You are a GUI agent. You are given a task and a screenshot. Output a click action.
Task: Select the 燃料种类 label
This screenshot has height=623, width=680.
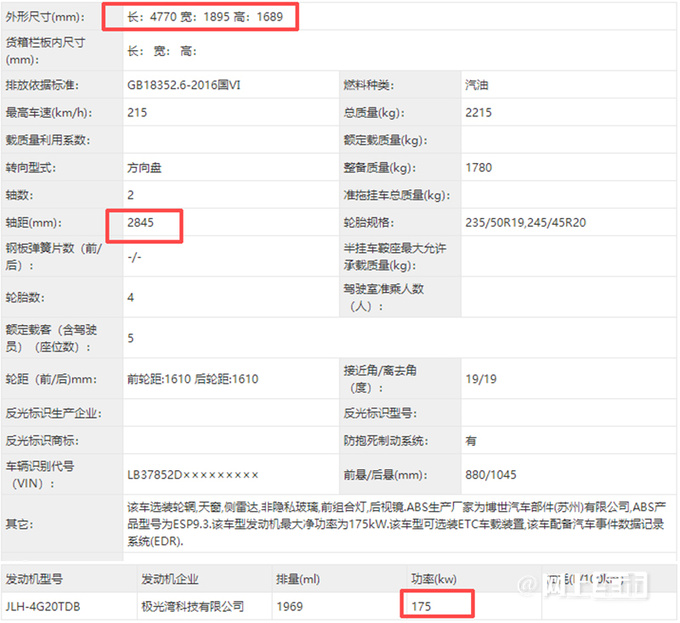pyautogui.click(x=369, y=85)
